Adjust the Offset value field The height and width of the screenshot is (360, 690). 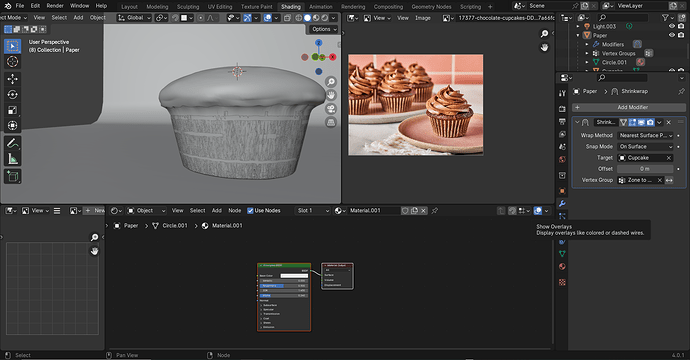(x=645, y=169)
